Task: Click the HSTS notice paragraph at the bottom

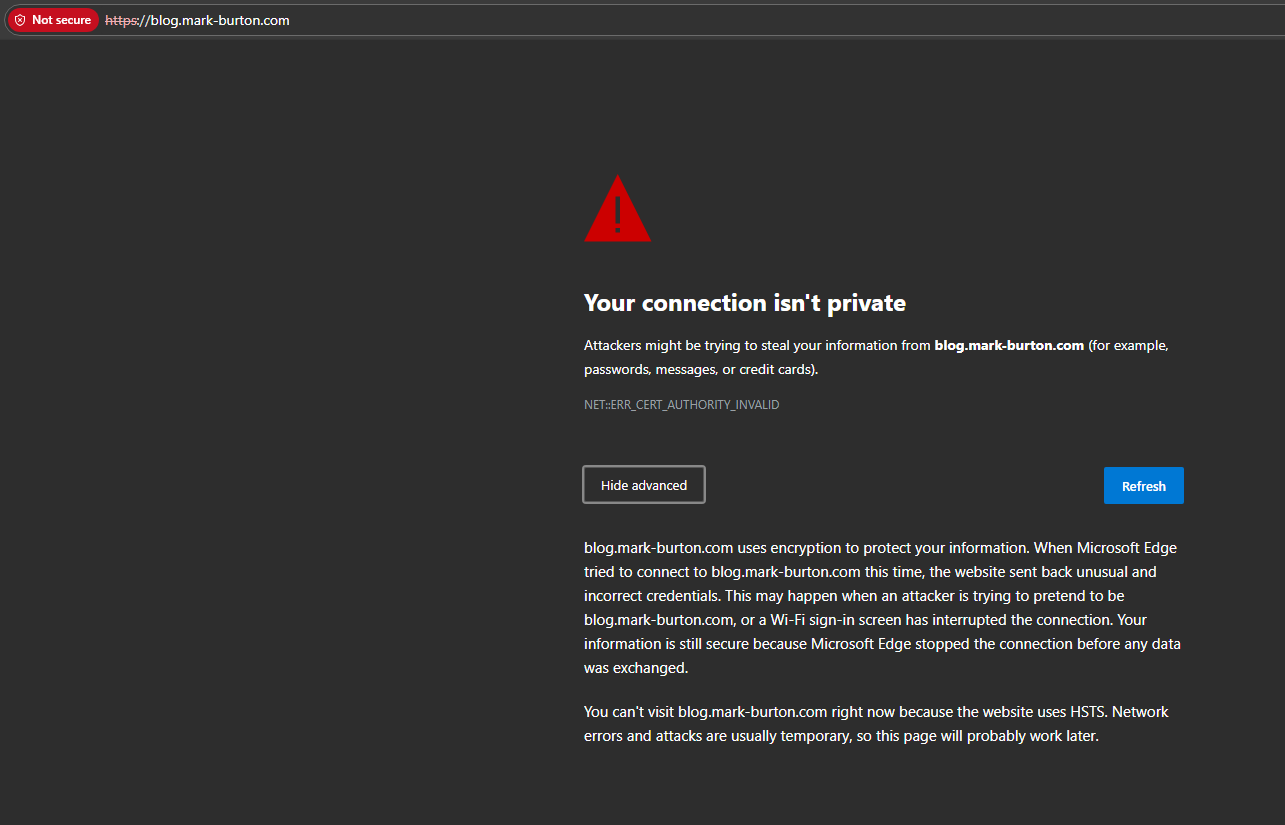Action: [x=875, y=723]
